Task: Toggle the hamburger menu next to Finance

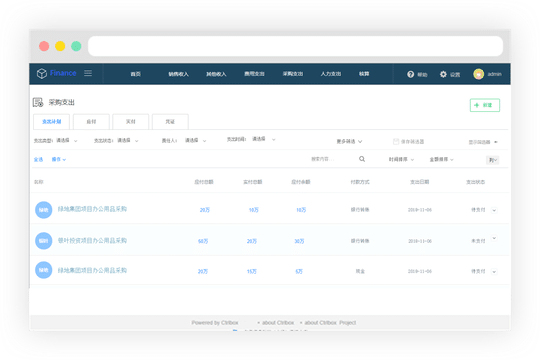Action: click(x=88, y=73)
